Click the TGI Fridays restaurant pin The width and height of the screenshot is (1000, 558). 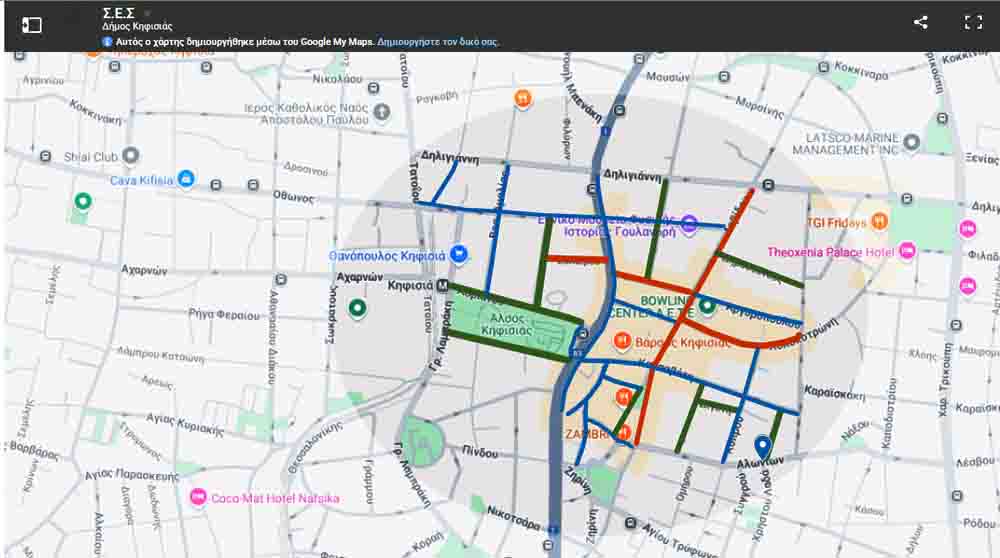[879, 220]
